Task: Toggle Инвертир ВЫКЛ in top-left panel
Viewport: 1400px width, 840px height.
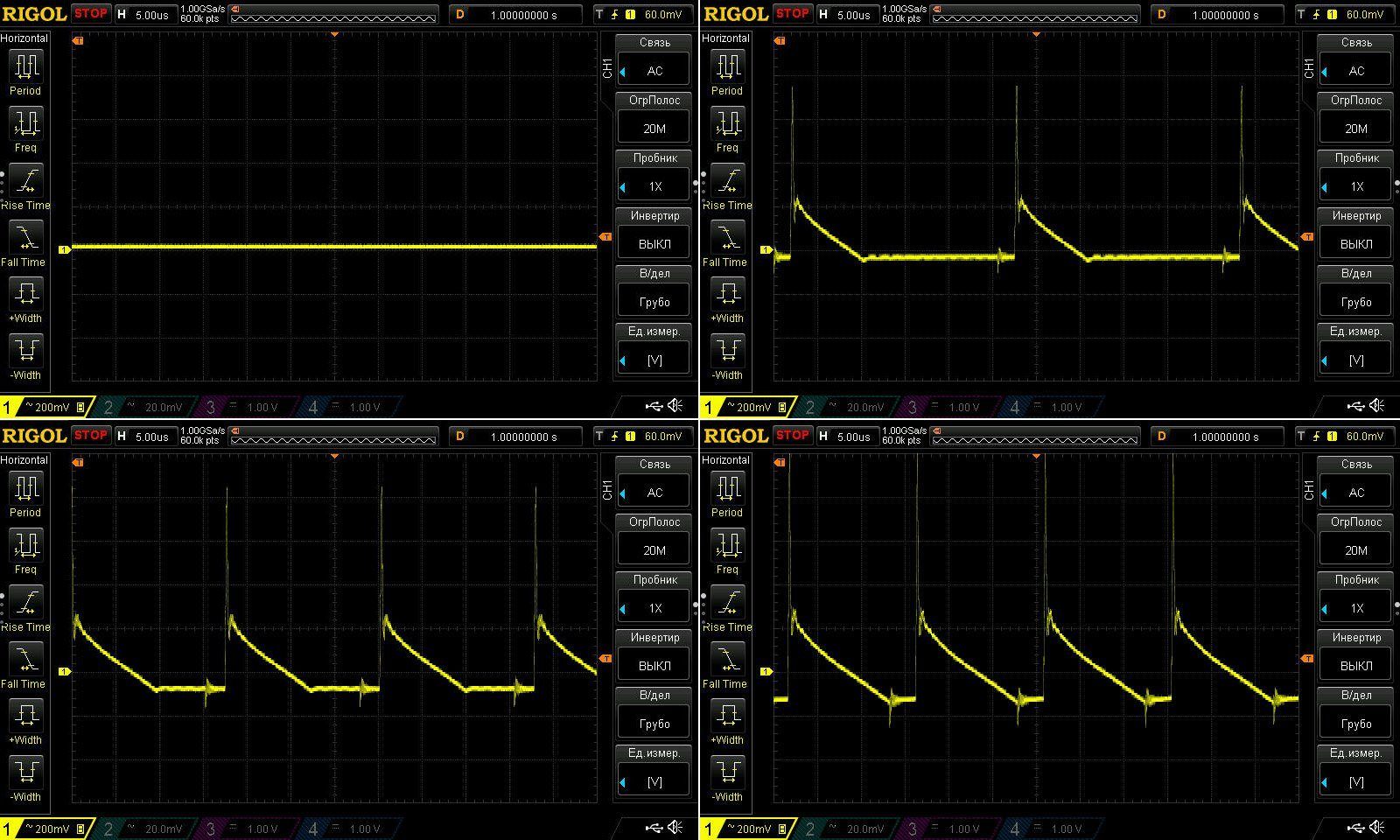Action: point(654,244)
